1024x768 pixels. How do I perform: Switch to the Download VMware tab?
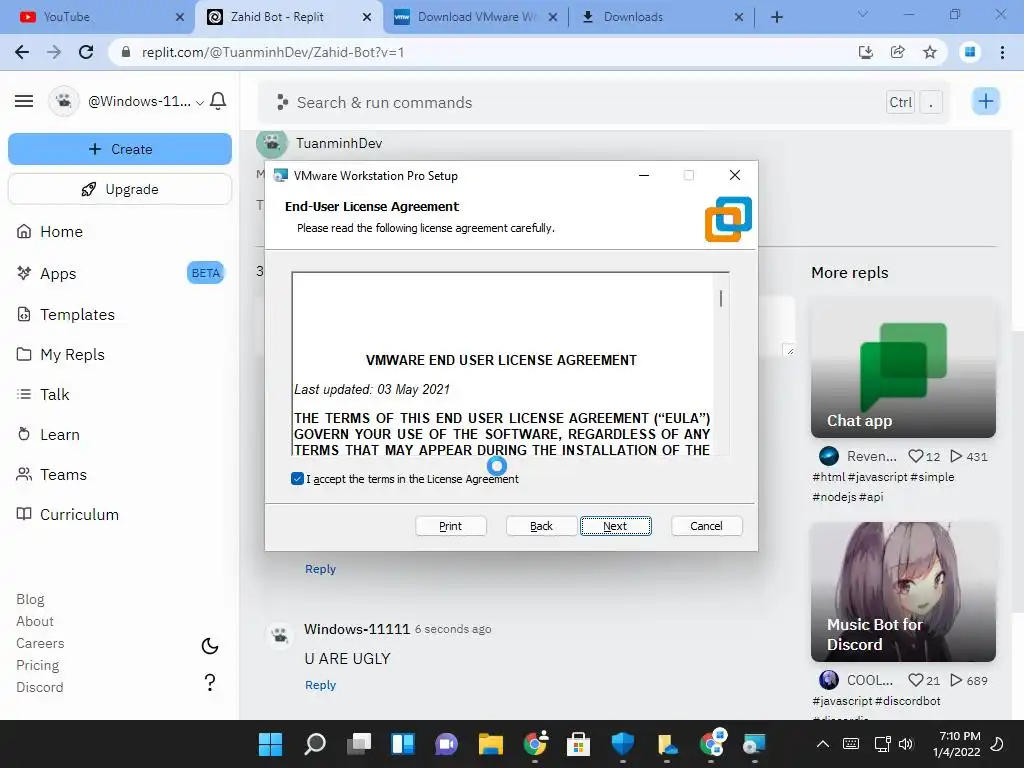click(x=477, y=17)
